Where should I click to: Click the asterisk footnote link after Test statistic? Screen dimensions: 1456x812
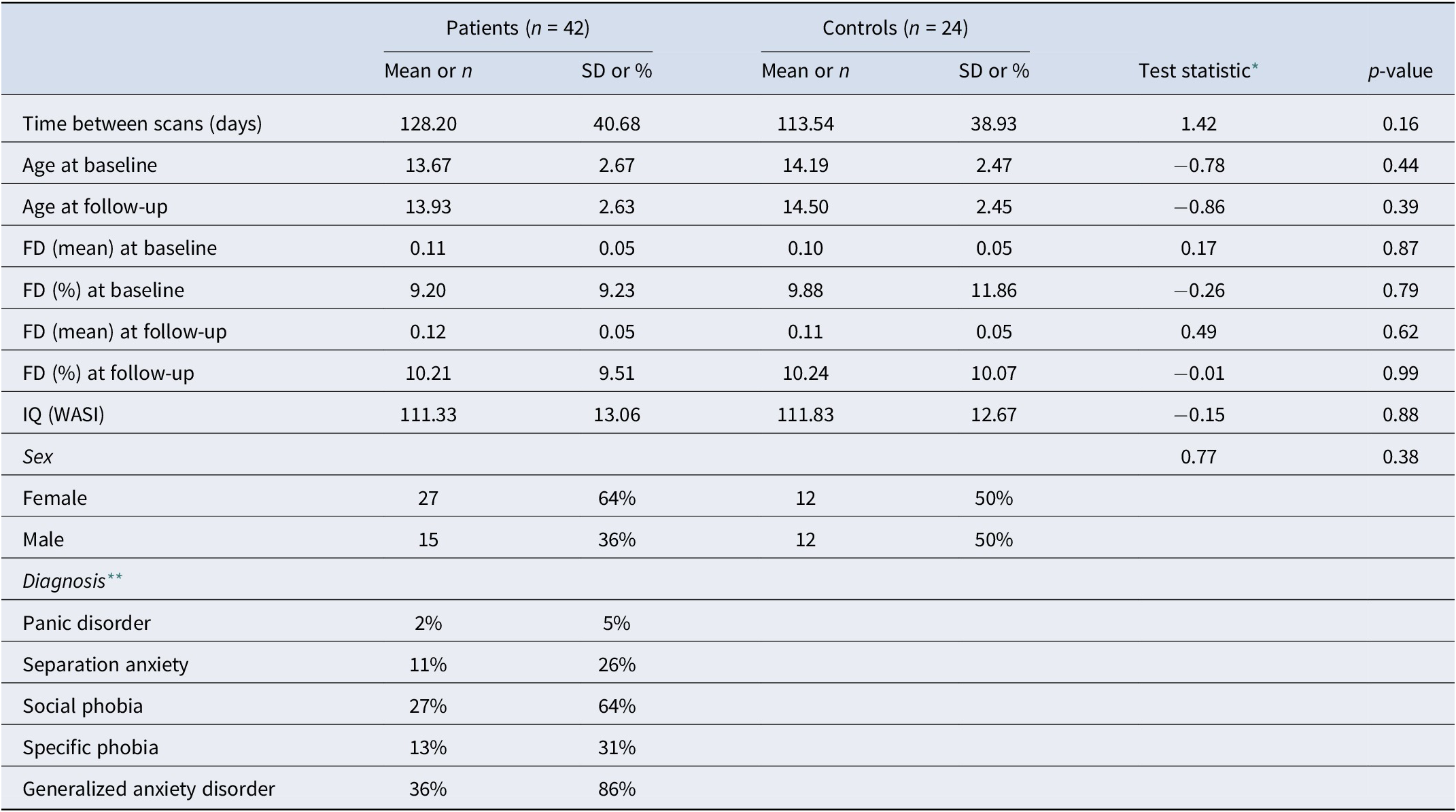[1254, 67]
